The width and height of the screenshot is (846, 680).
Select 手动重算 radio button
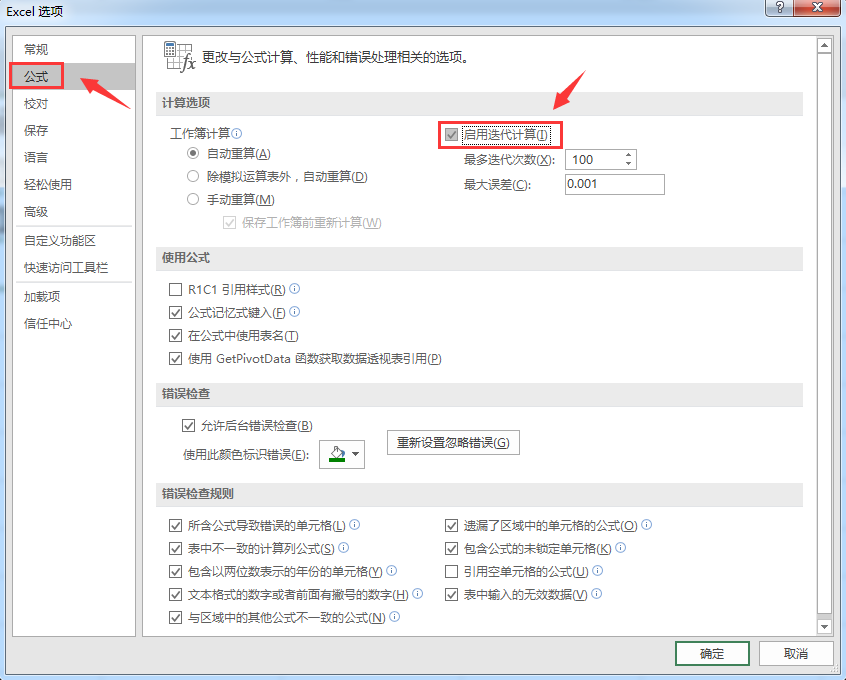tap(193, 199)
